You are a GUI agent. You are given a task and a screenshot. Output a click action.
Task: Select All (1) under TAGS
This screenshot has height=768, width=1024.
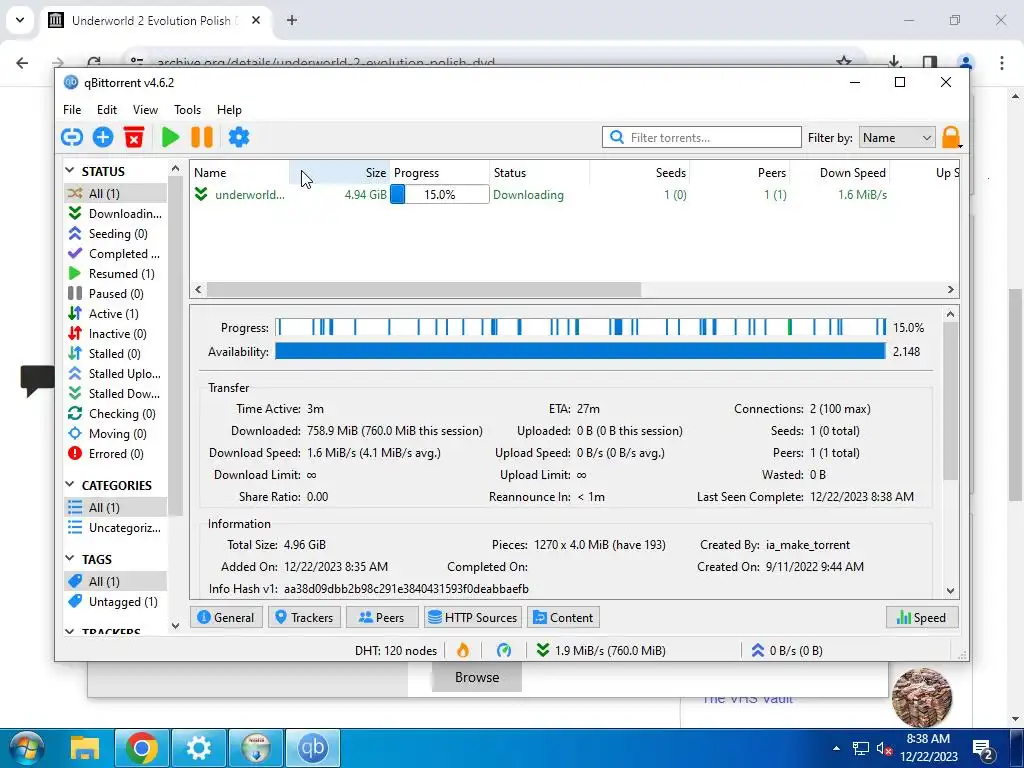pos(115,581)
